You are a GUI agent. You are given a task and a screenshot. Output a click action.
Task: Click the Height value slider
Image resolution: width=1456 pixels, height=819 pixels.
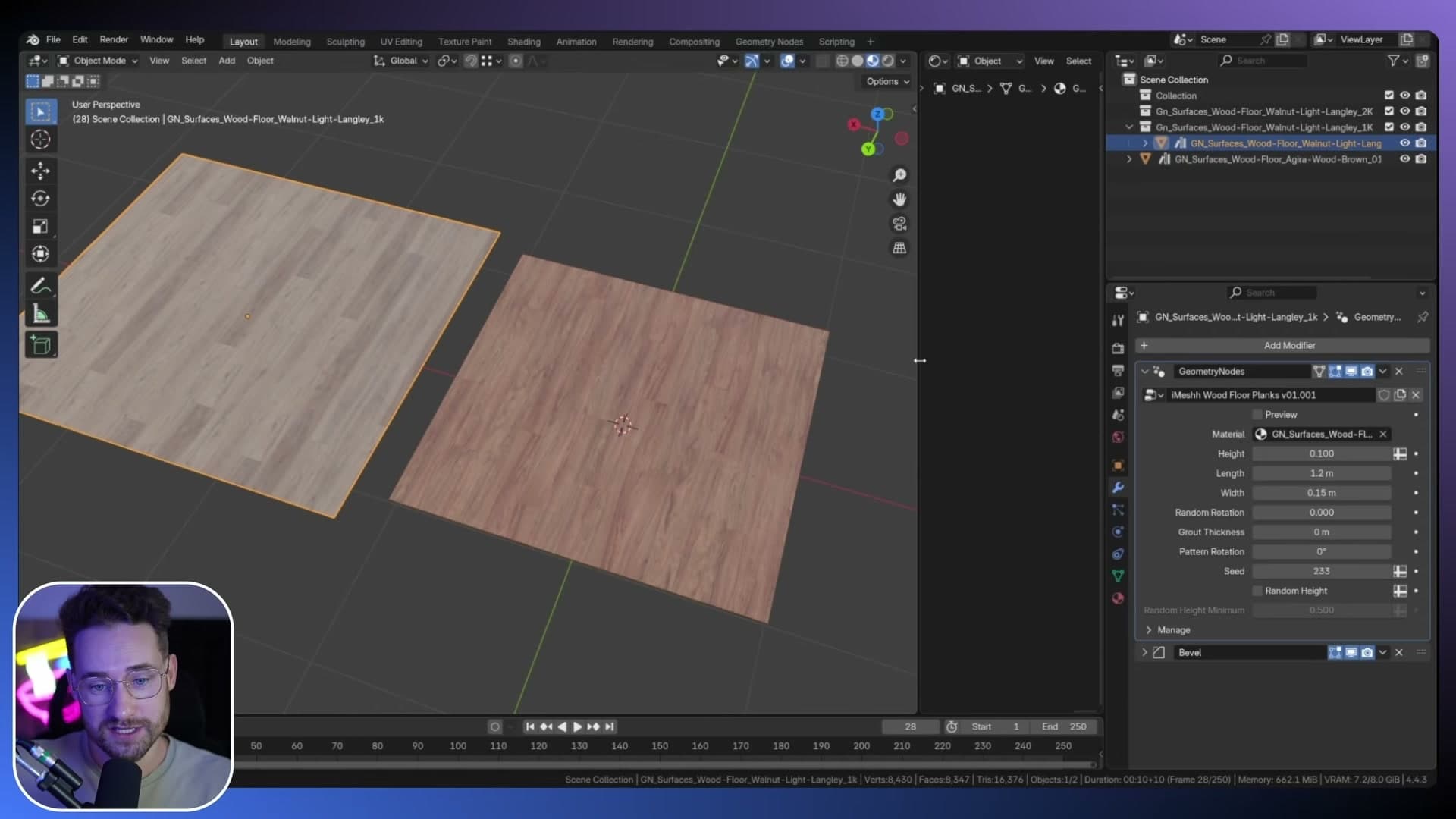point(1321,454)
